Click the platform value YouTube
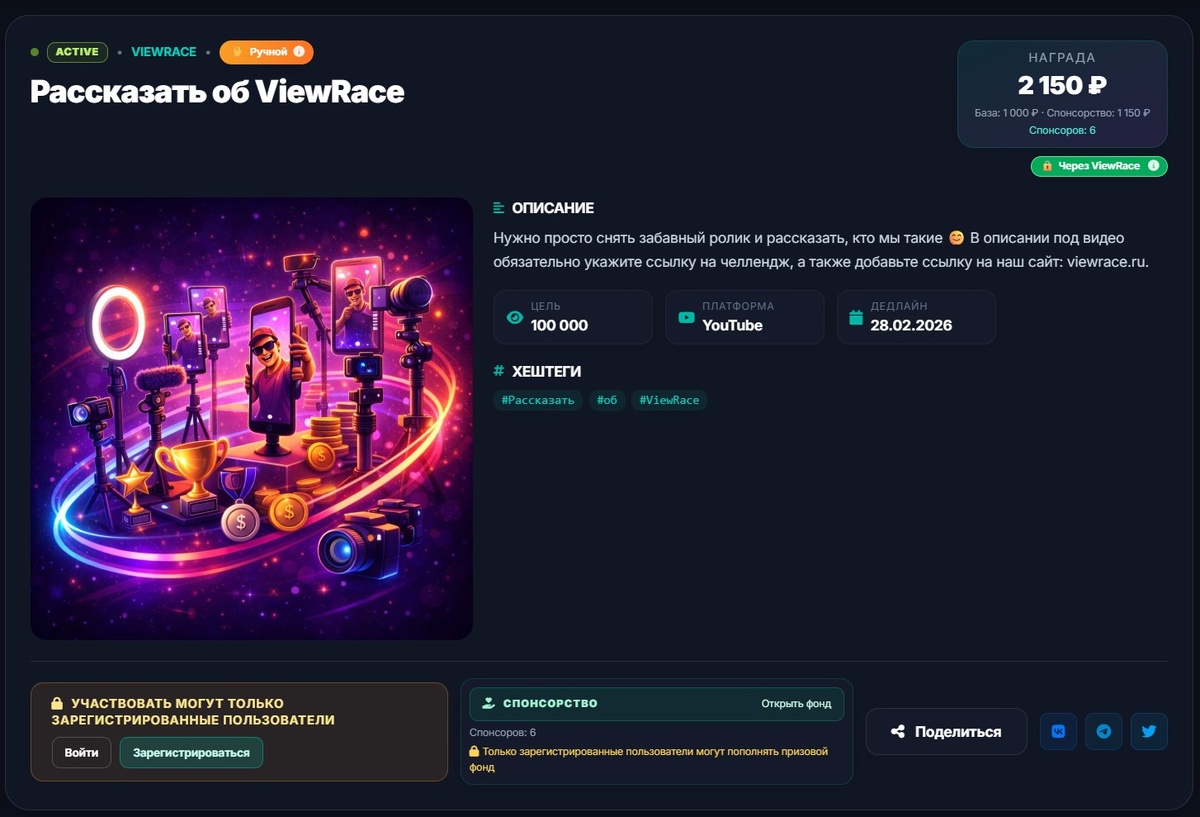The width and height of the screenshot is (1200, 817). tap(732, 325)
